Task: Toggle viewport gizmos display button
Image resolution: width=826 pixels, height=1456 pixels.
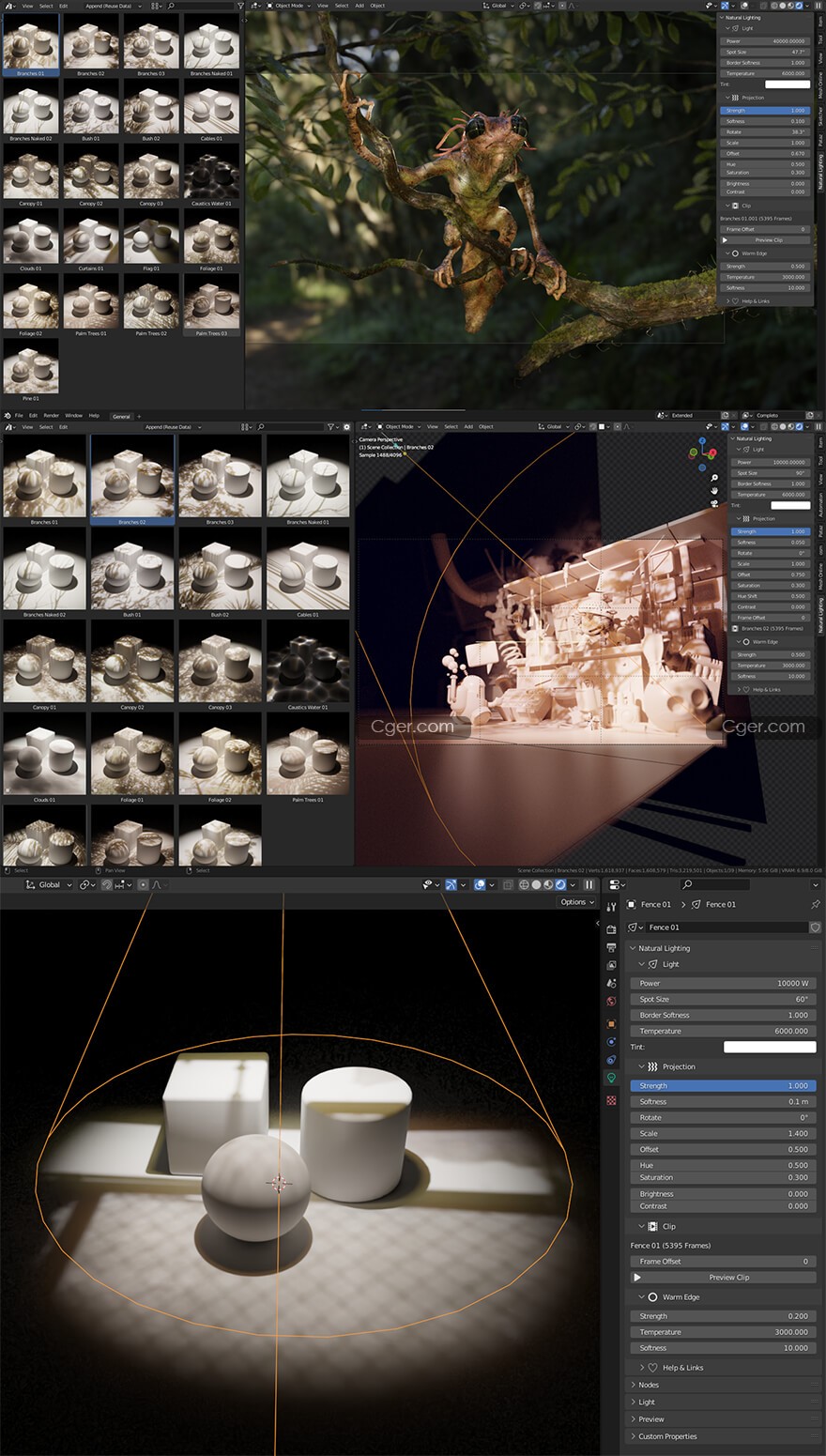Action: pos(451,884)
